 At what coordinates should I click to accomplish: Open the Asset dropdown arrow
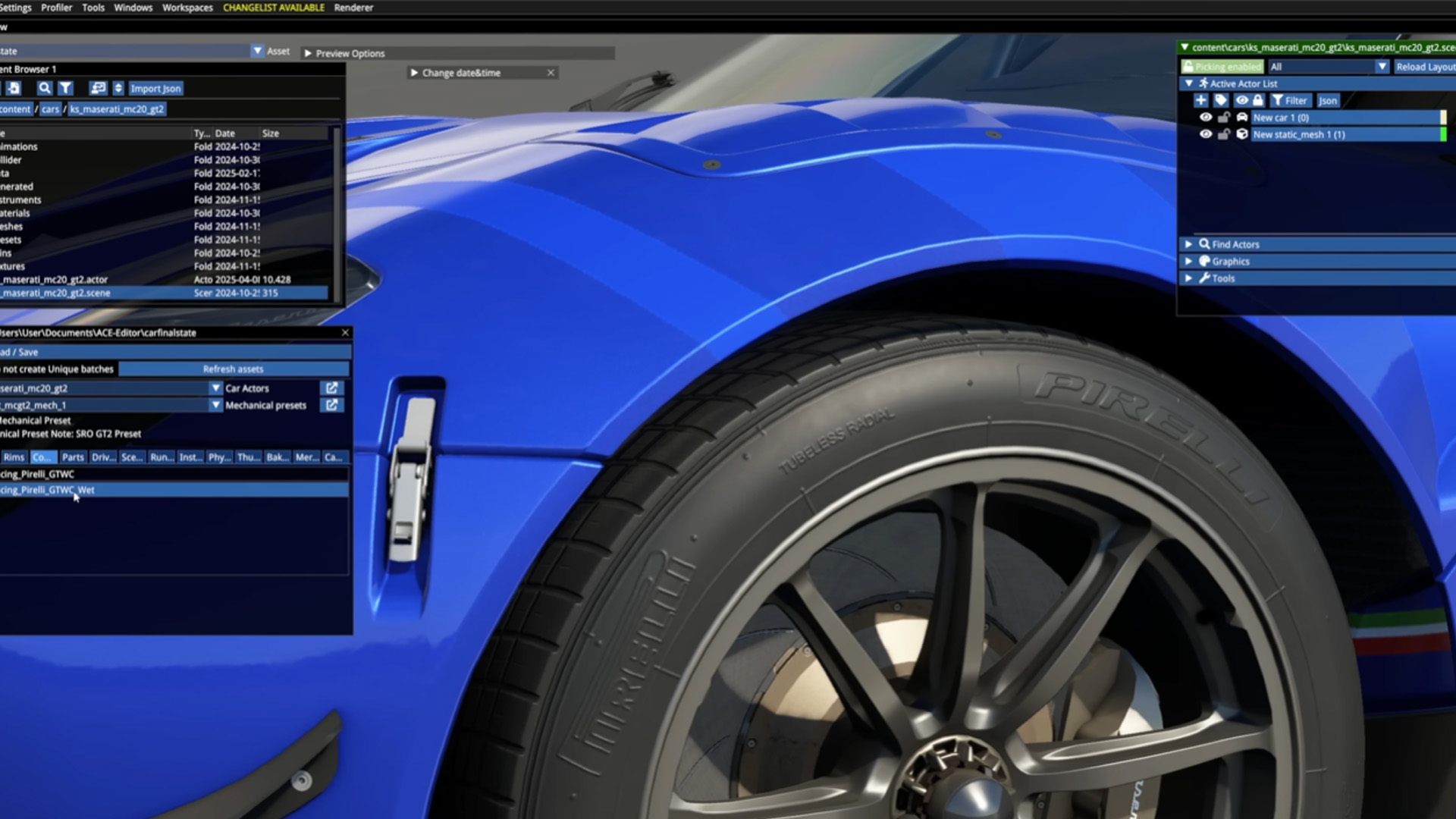(x=257, y=51)
